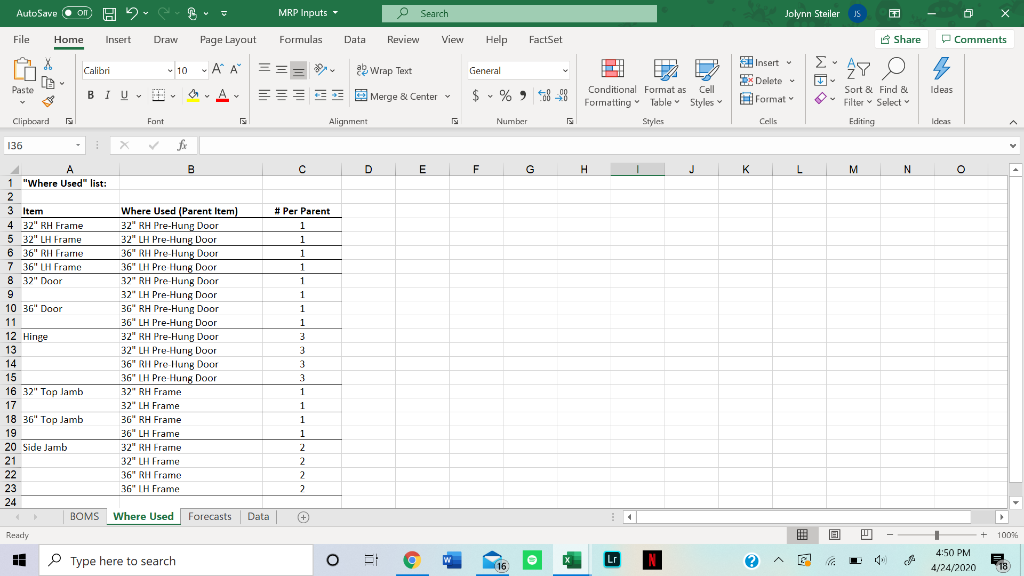This screenshot has height=576, width=1024.
Task: Toggle Underline formatting
Action: (124, 95)
